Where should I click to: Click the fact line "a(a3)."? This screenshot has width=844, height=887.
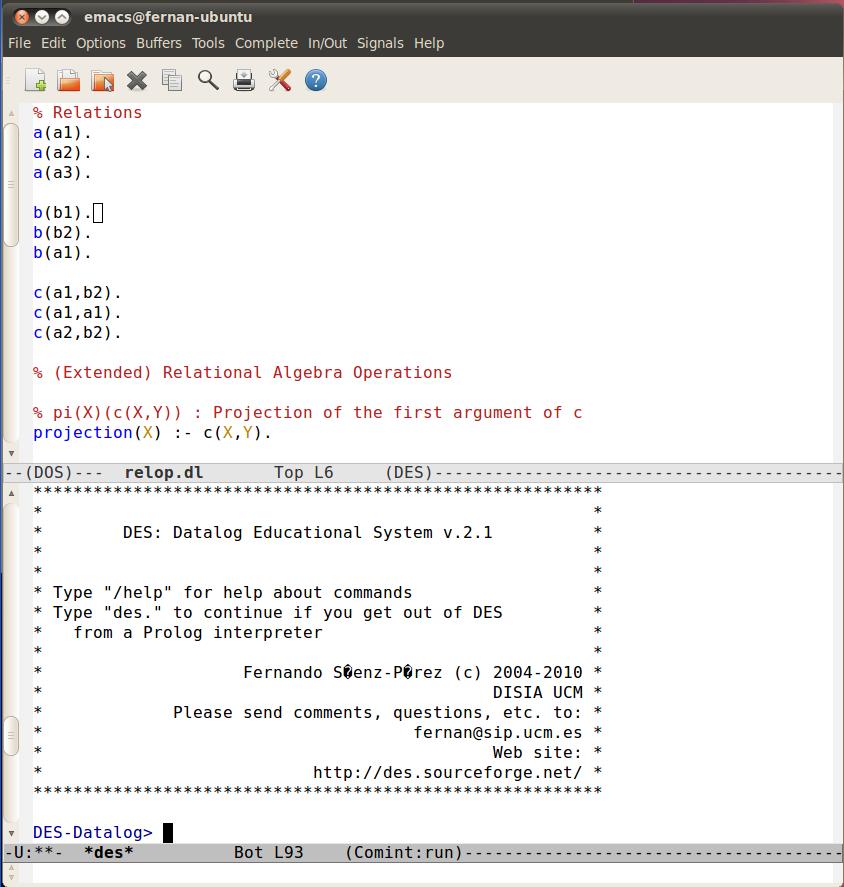(62, 173)
